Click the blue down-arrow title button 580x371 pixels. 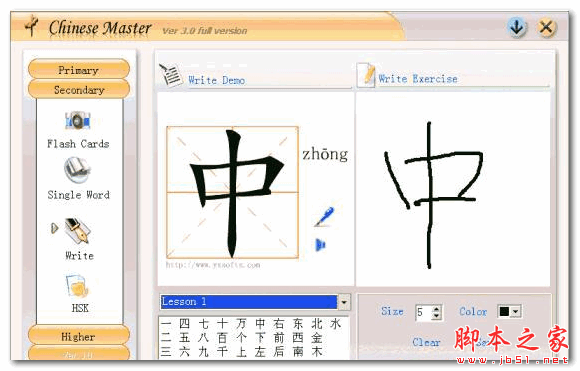tap(517, 27)
